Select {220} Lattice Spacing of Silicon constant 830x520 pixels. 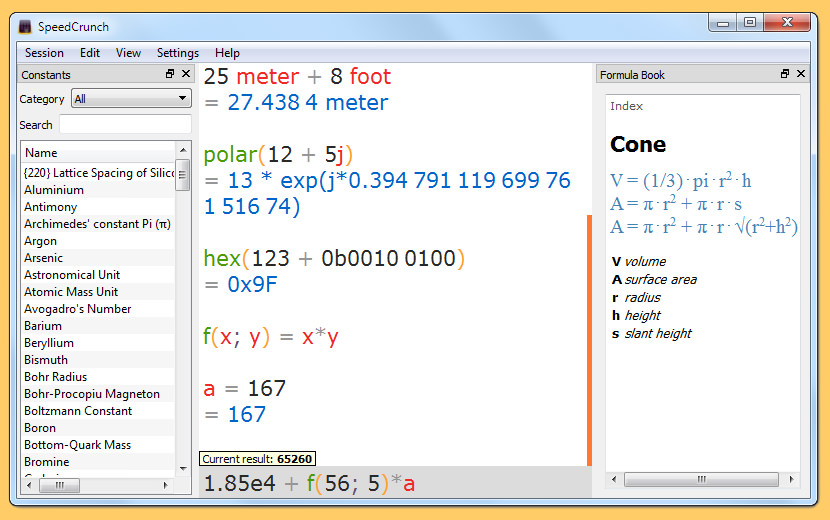pyautogui.click(x=98, y=173)
